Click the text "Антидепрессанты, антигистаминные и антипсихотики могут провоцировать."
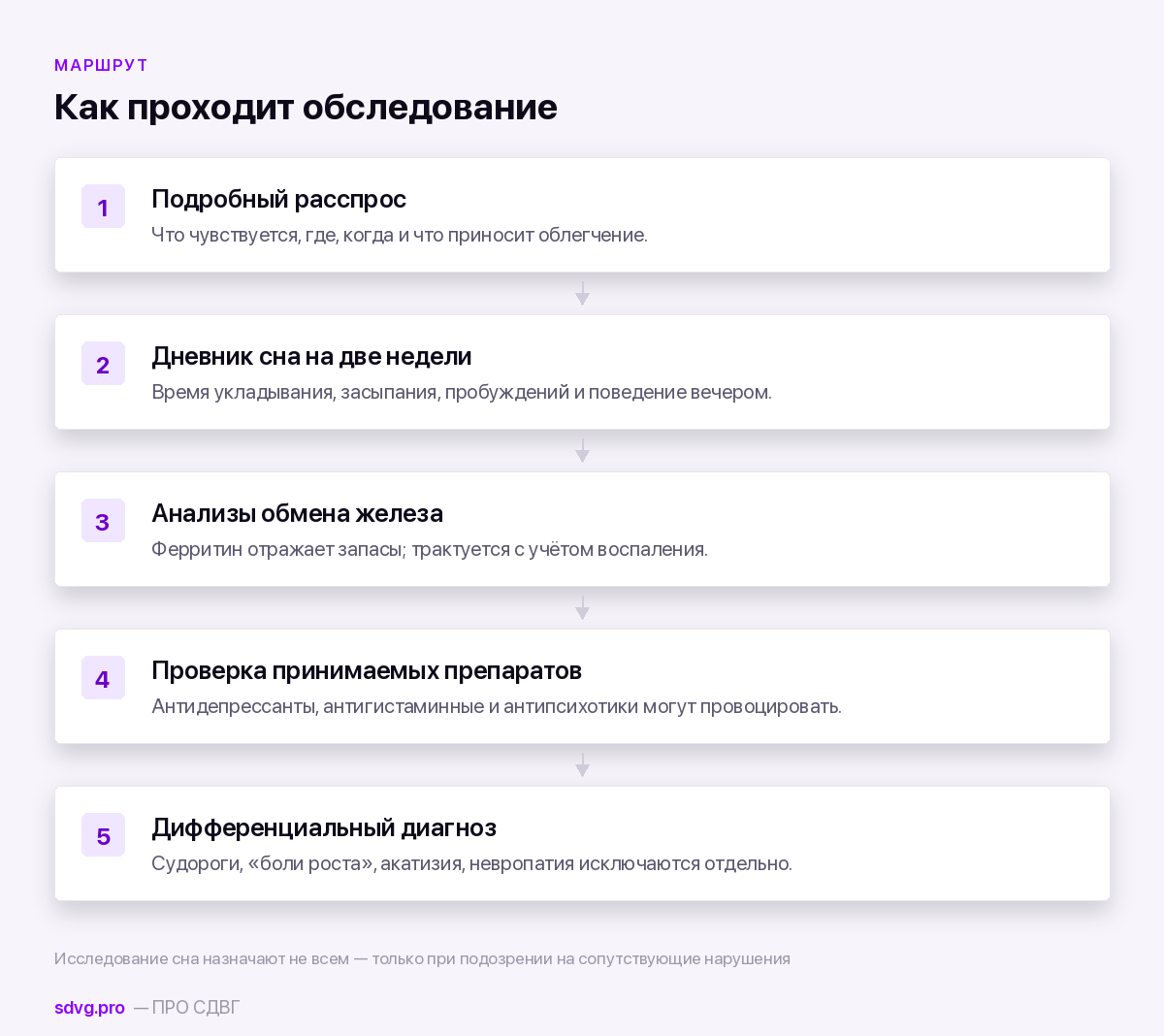1164x1036 pixels. (497, 706)
